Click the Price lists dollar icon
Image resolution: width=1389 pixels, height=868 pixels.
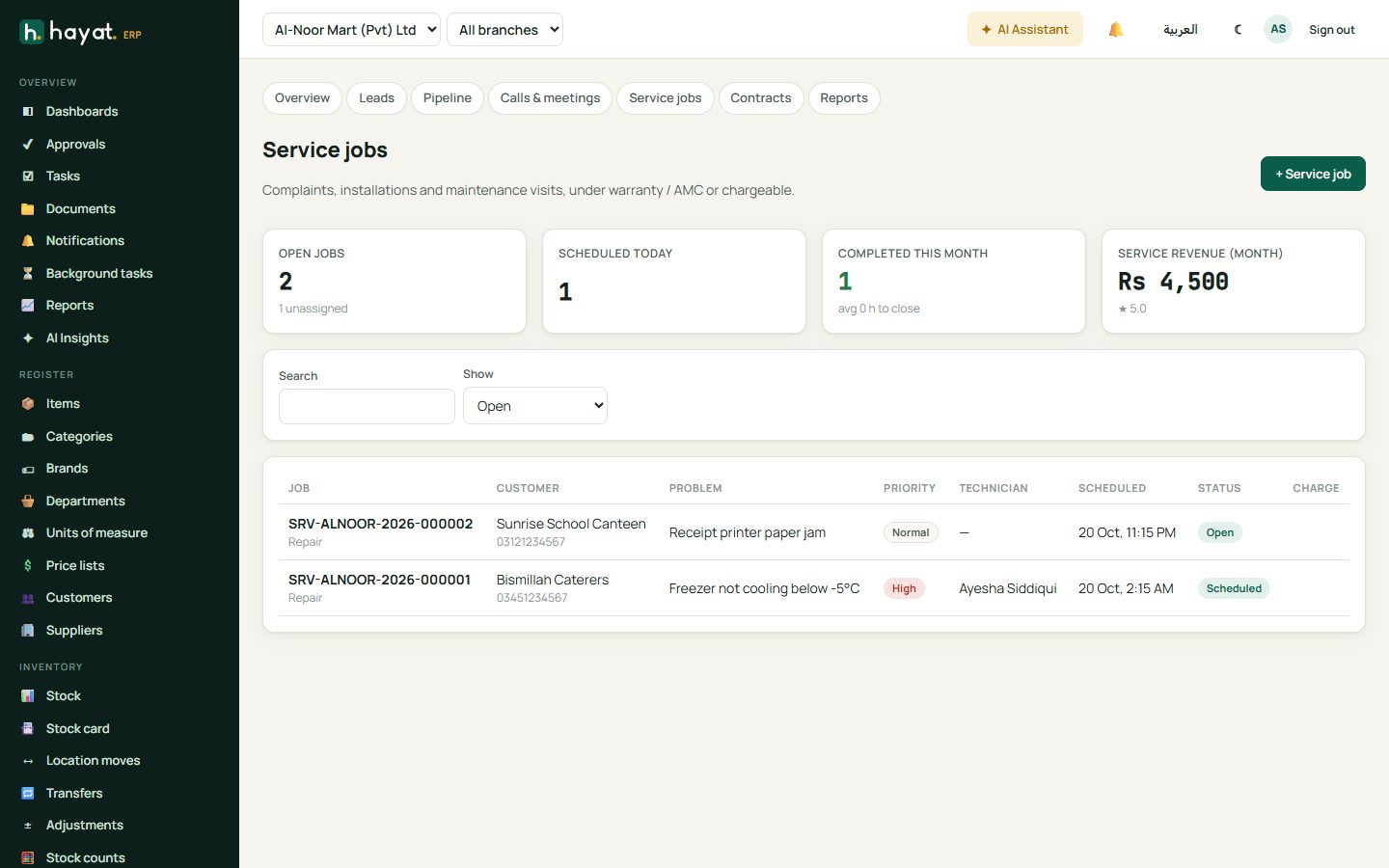[x=28, y=566]
